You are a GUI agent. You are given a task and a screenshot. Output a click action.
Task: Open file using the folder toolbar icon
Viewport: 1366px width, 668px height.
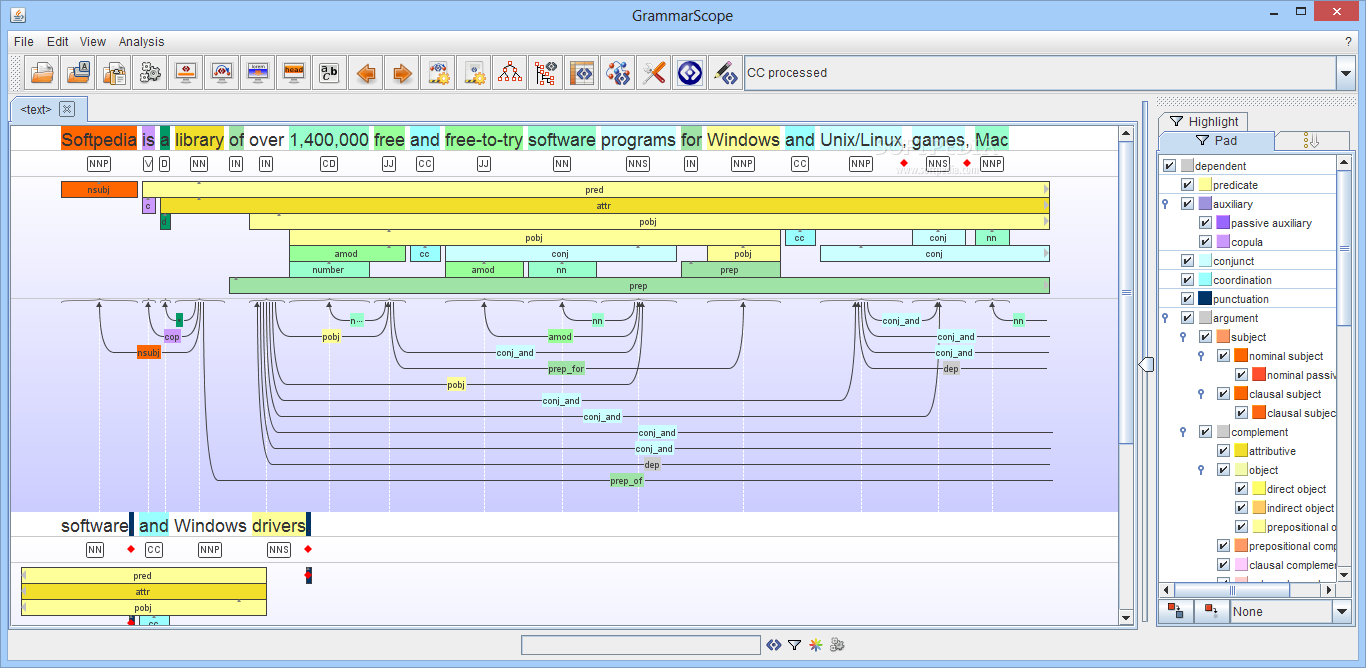(42, 73)
